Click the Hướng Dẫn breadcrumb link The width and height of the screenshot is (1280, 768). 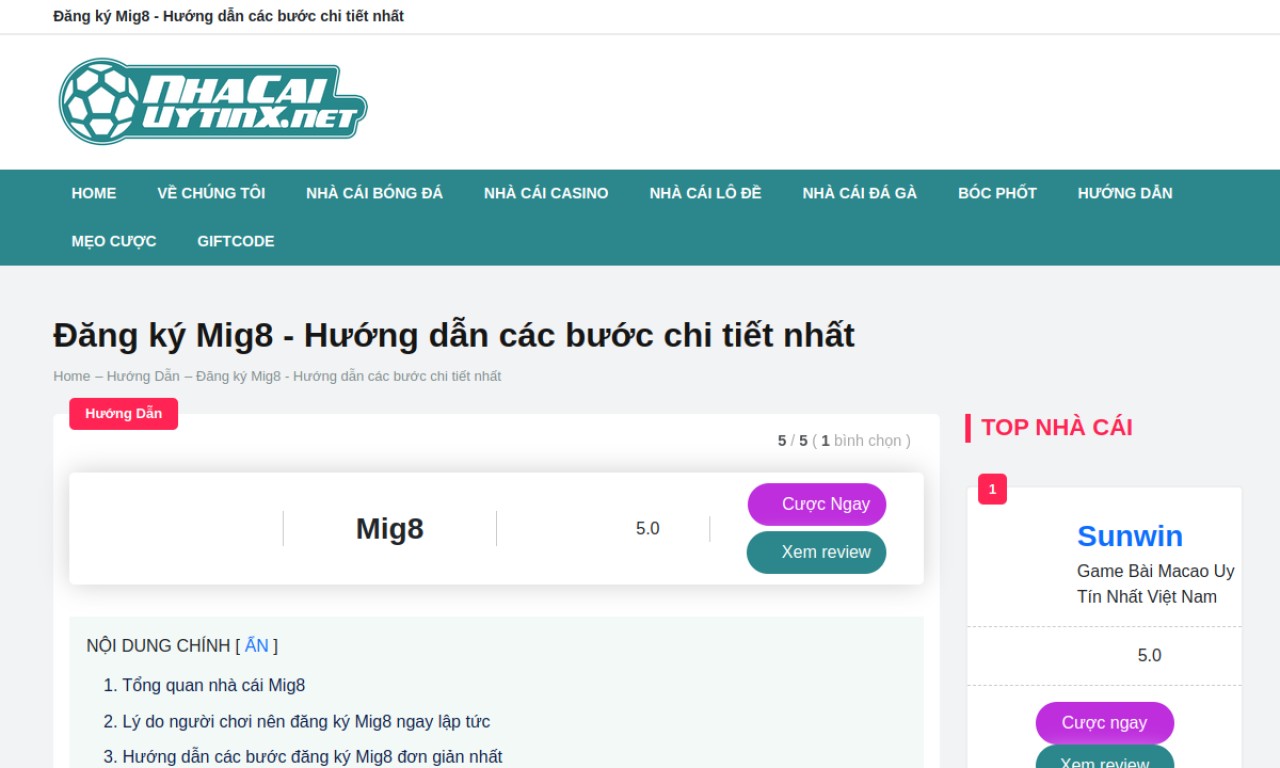tap(143, 376)
